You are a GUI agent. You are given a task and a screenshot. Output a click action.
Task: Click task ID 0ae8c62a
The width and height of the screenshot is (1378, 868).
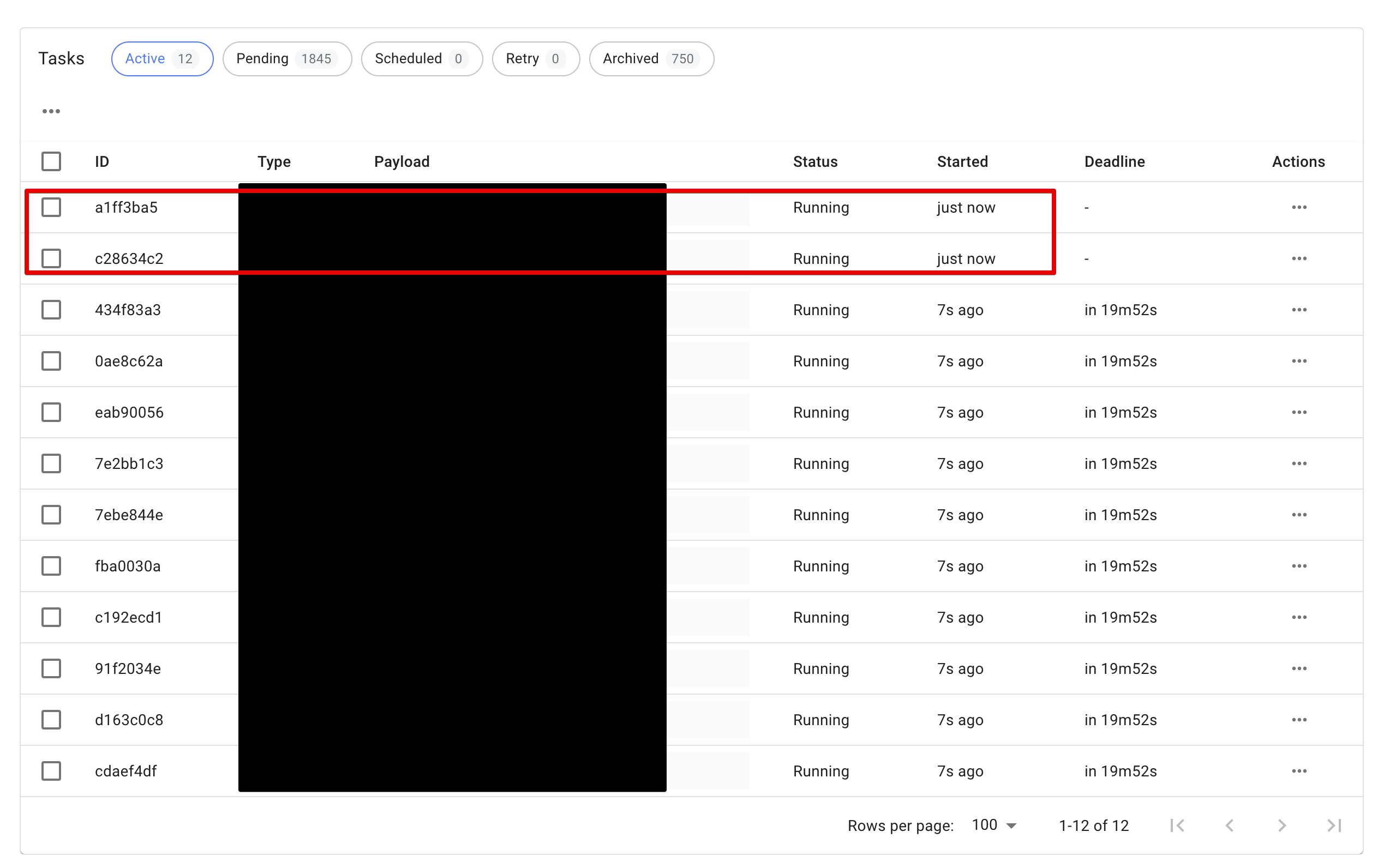(129, 361)
